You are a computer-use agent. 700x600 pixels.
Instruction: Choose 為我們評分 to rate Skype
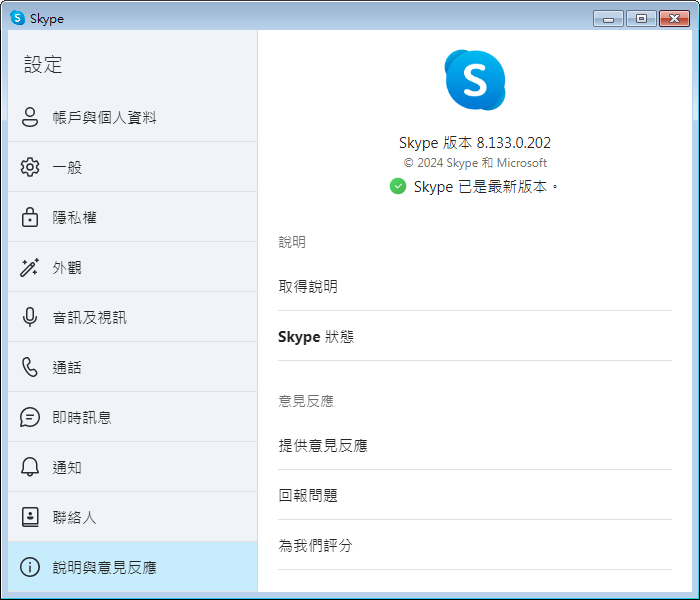(315, 545)
